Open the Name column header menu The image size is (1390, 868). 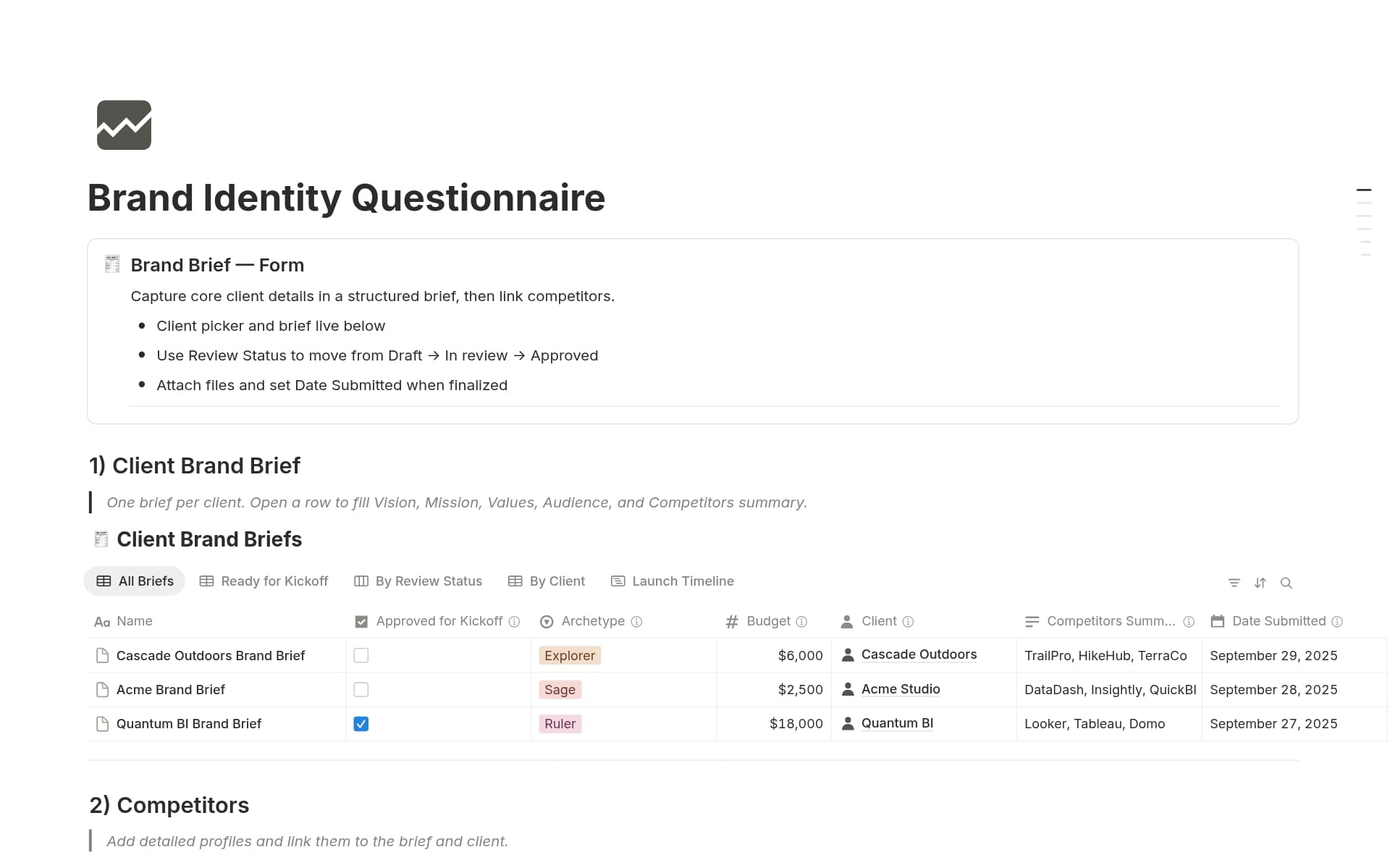pyautogui.click(x=135, y=621)
